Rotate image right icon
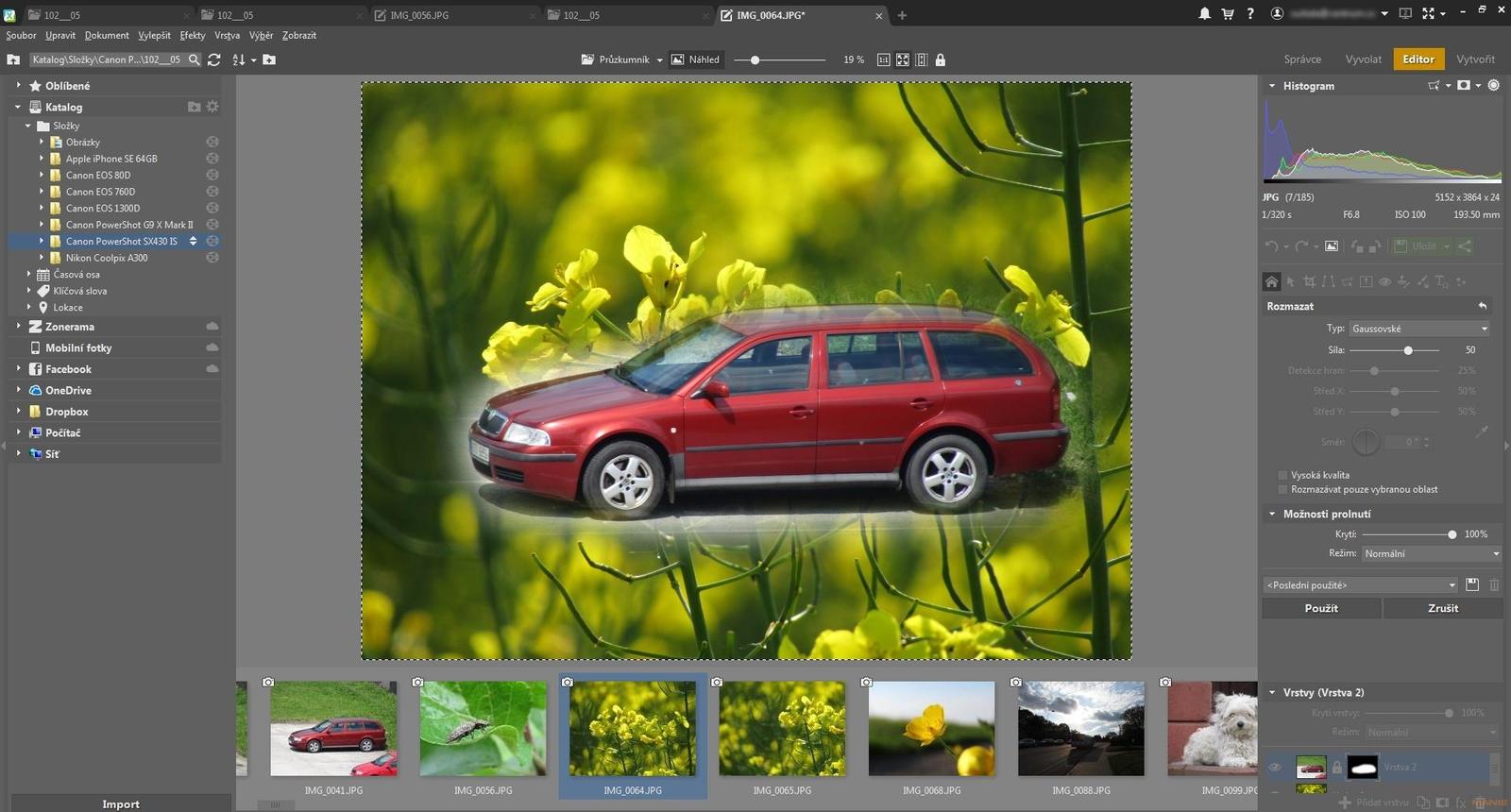 pyautogui.click(x=1375, y=246)
